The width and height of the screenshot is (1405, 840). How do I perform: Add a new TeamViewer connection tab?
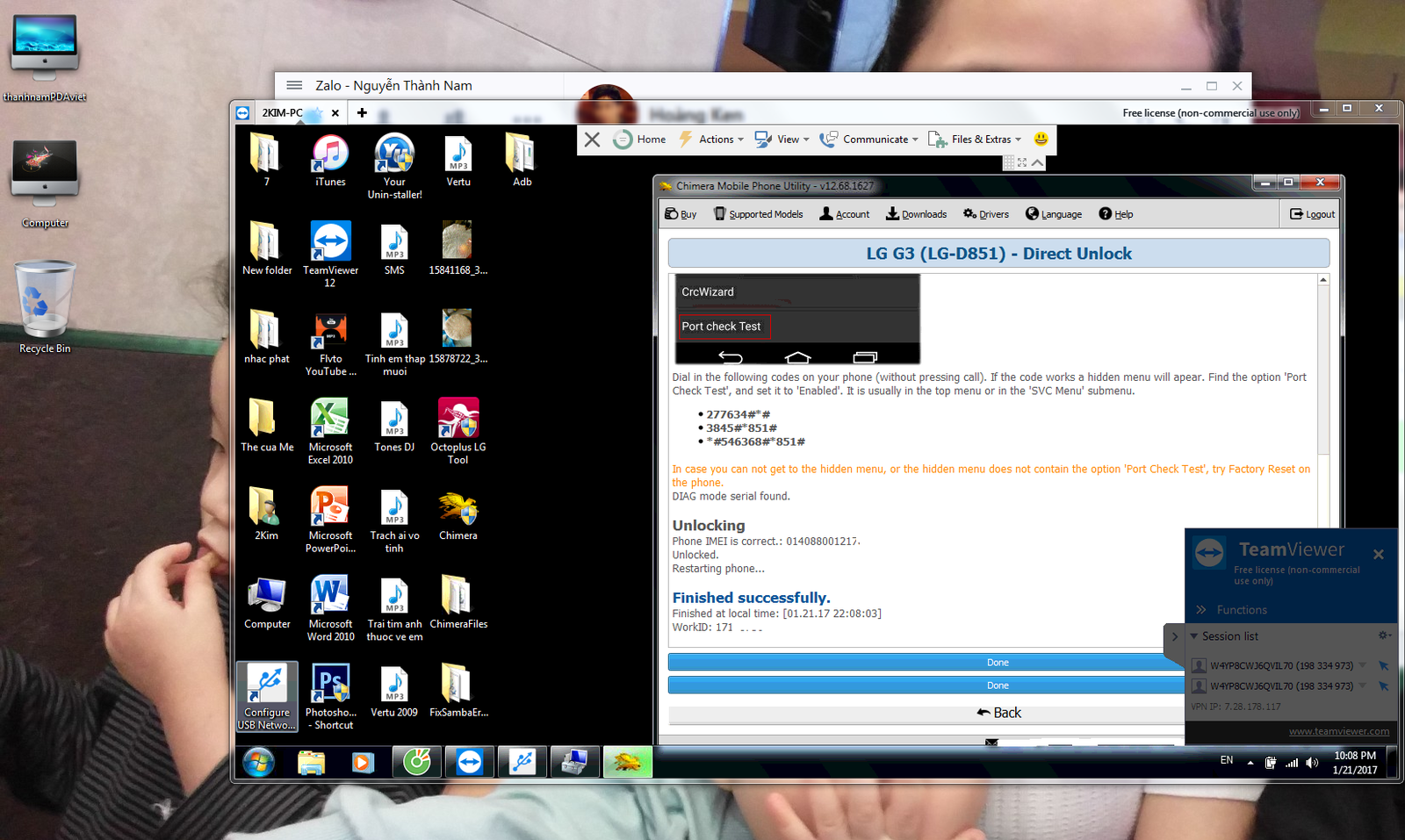(x=362, y=112)
